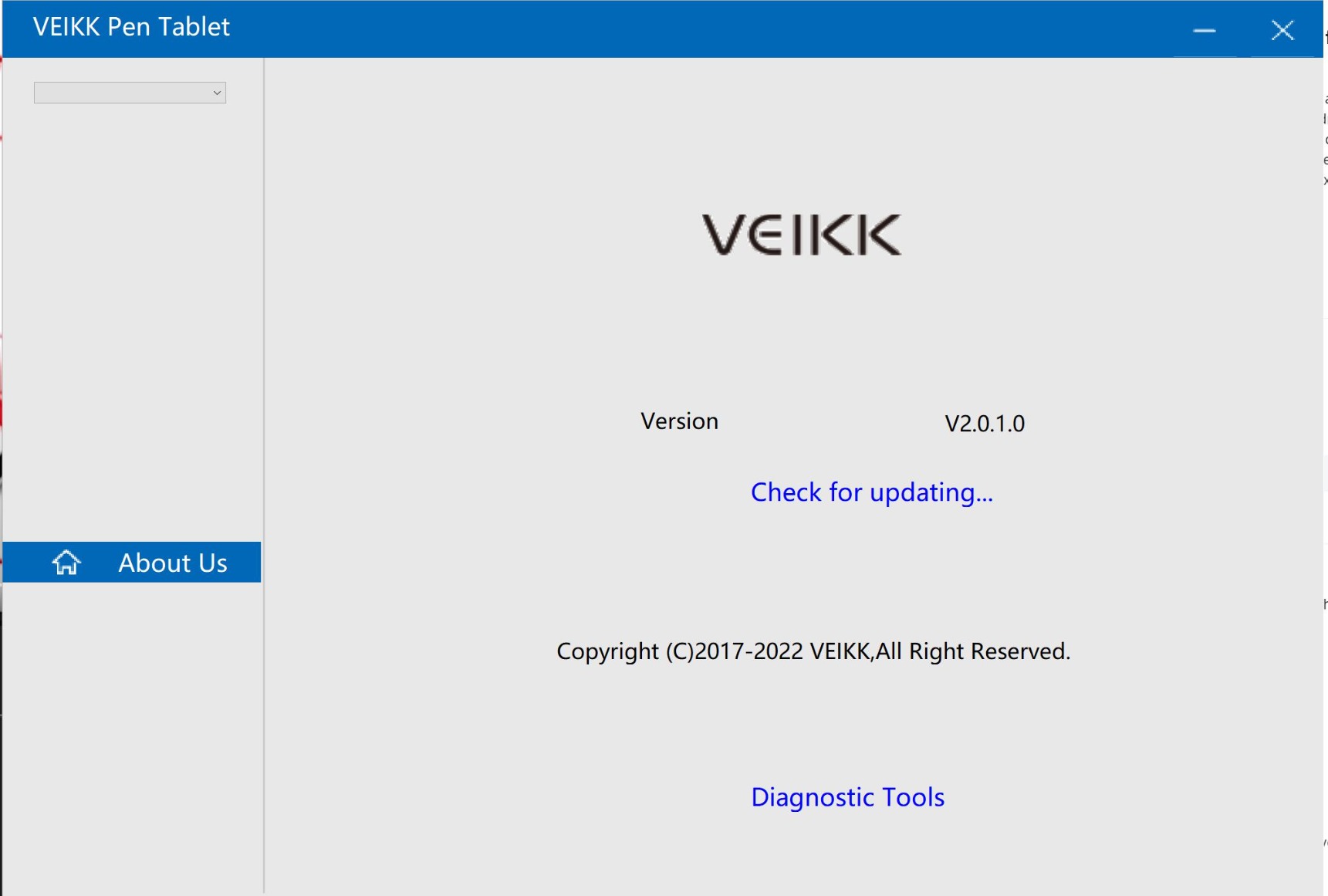Click the vertical divider beside the sidebar

click(264, 475)
